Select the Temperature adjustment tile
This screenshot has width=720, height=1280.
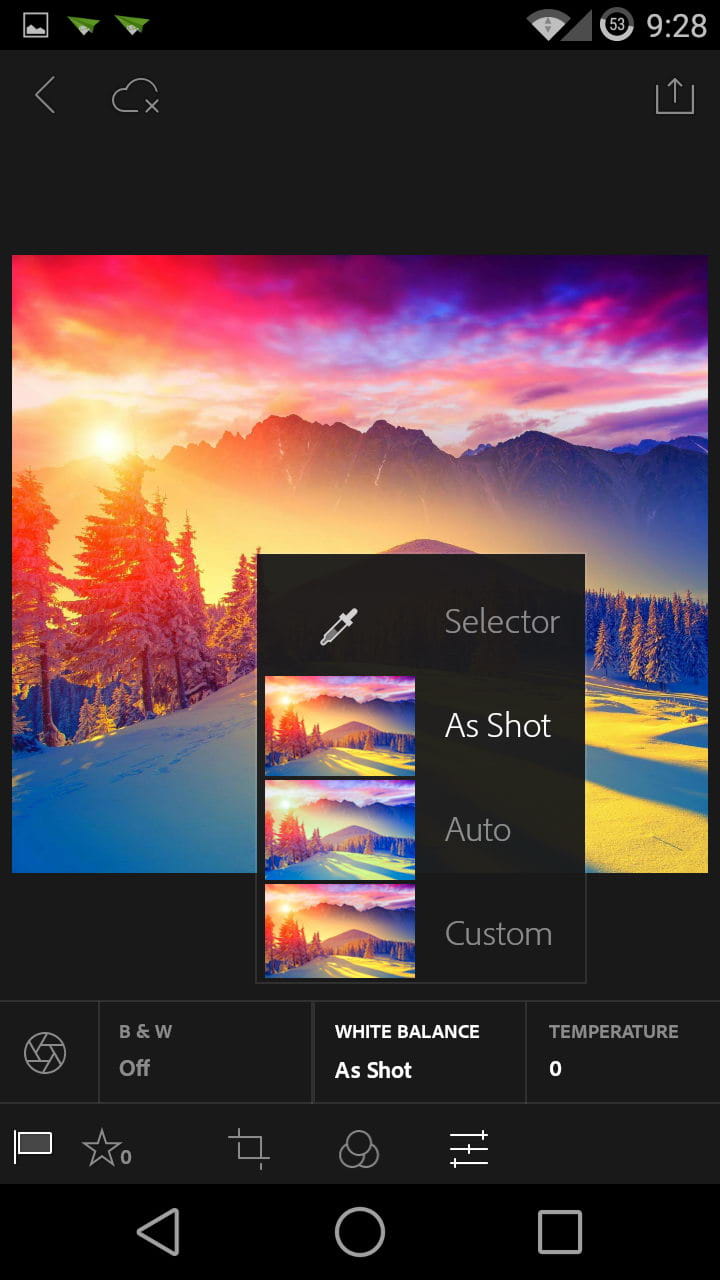(x=623, y=1052)
